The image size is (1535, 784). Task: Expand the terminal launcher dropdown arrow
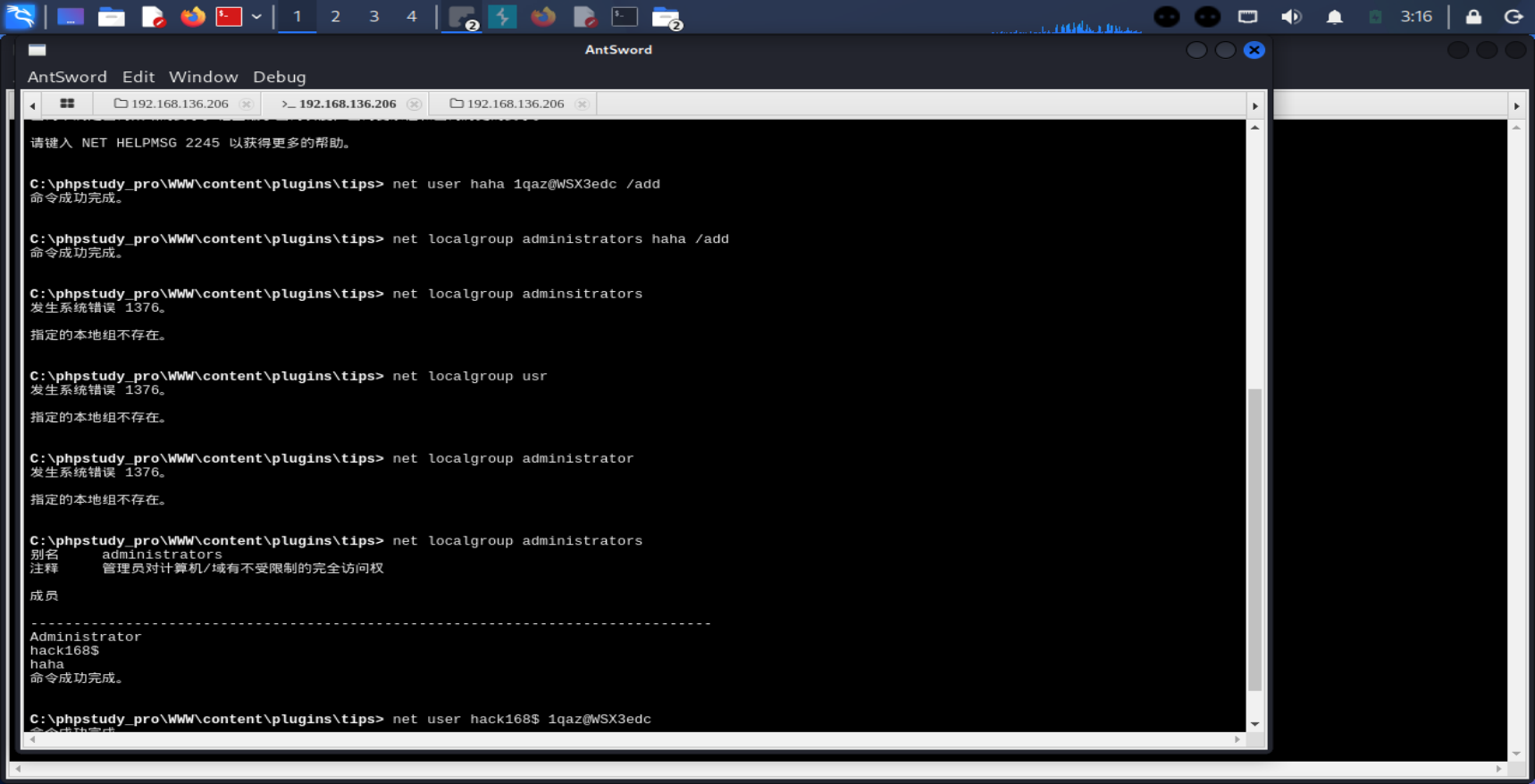256,16
